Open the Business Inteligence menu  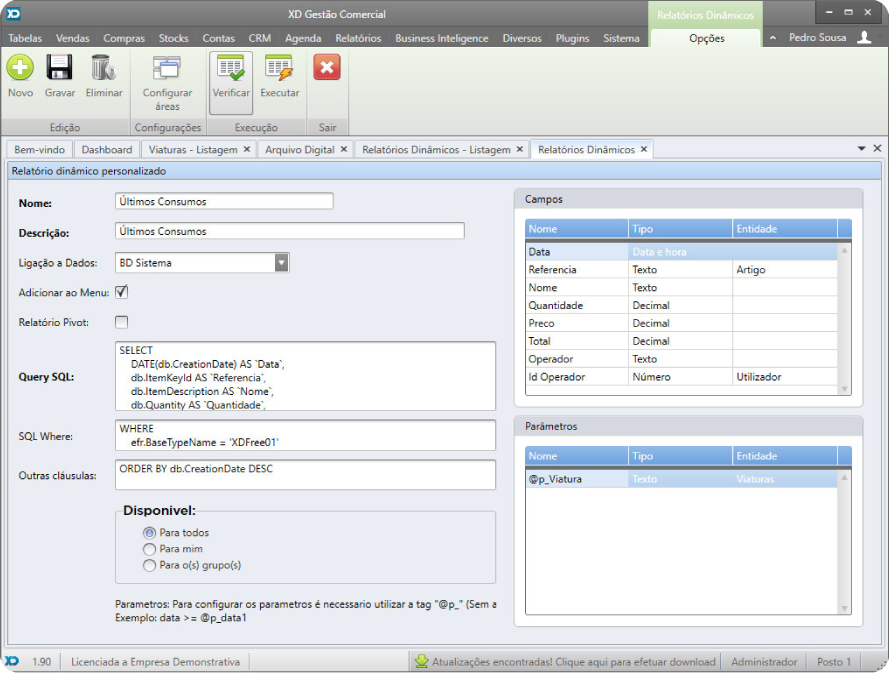(441, 38)
